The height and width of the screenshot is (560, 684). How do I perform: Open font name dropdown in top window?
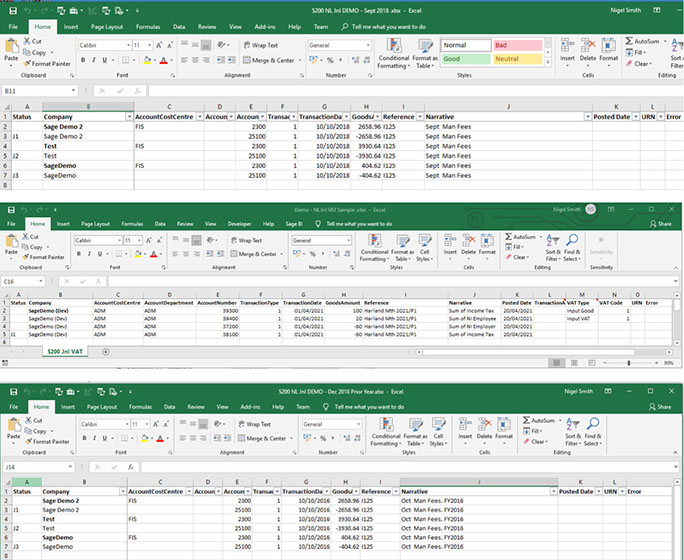pos(128,45)
